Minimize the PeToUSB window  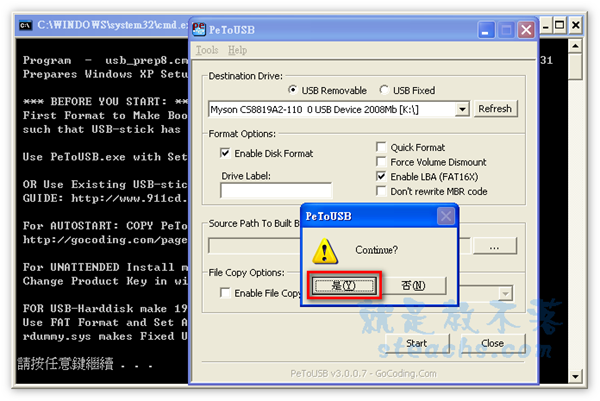pyautogui.click(x=486, y=29)
